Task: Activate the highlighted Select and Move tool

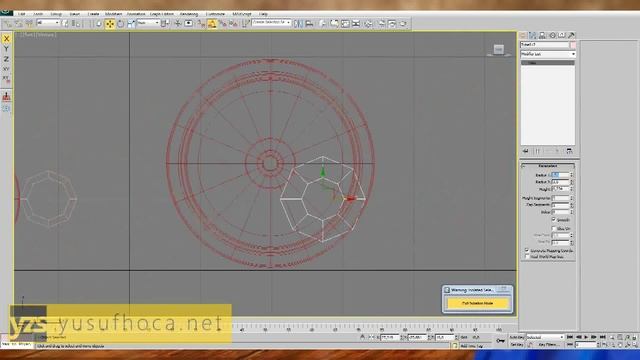Action: [110, 24]
